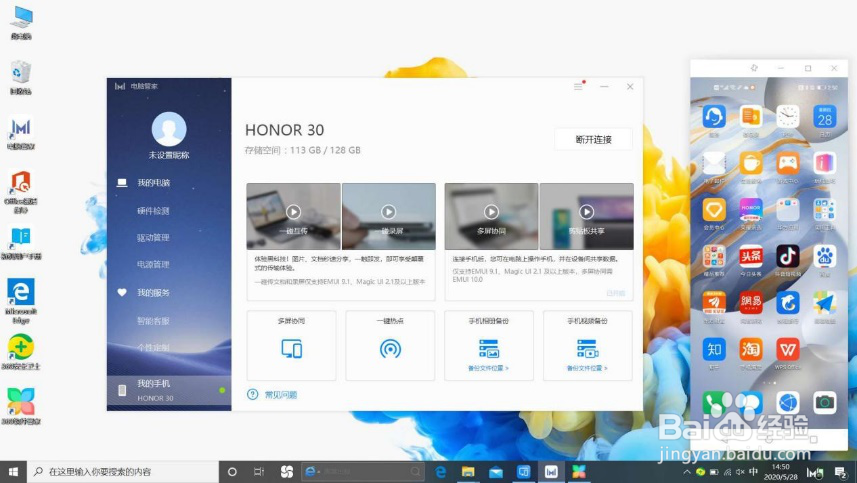Open the taskbar clock showing 14:50
Image resolution: width=857 pixels, height=483 pixels.
pyautogui.click(x=780, y=472)
